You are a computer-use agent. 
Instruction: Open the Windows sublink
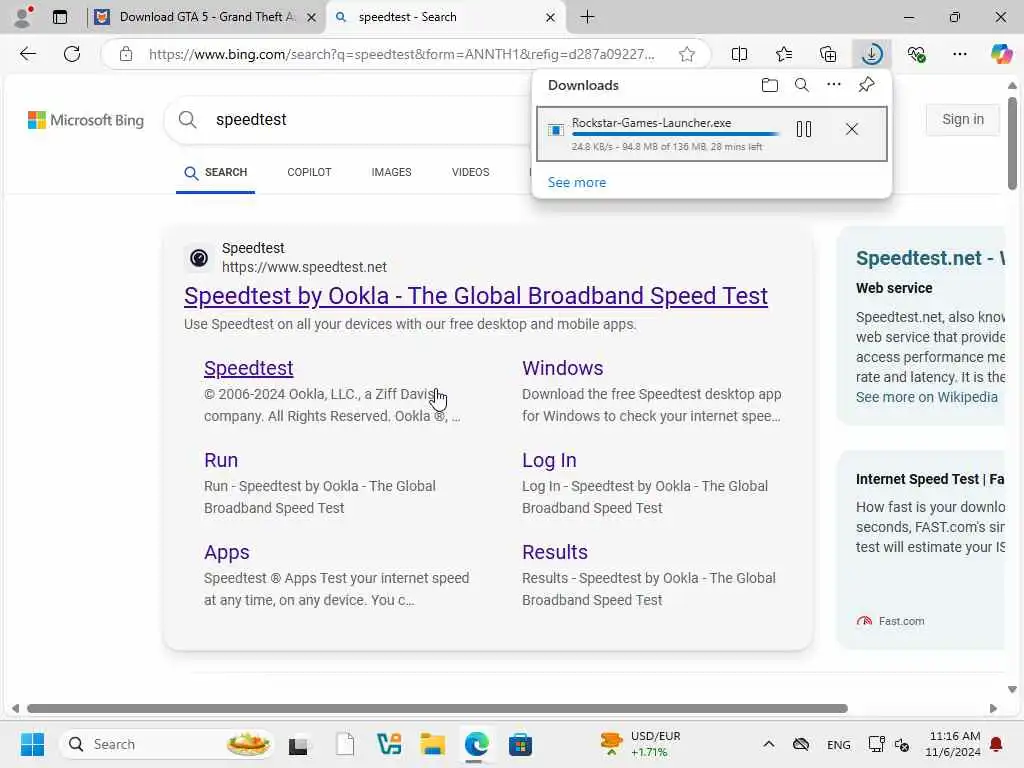click(562, 368)
